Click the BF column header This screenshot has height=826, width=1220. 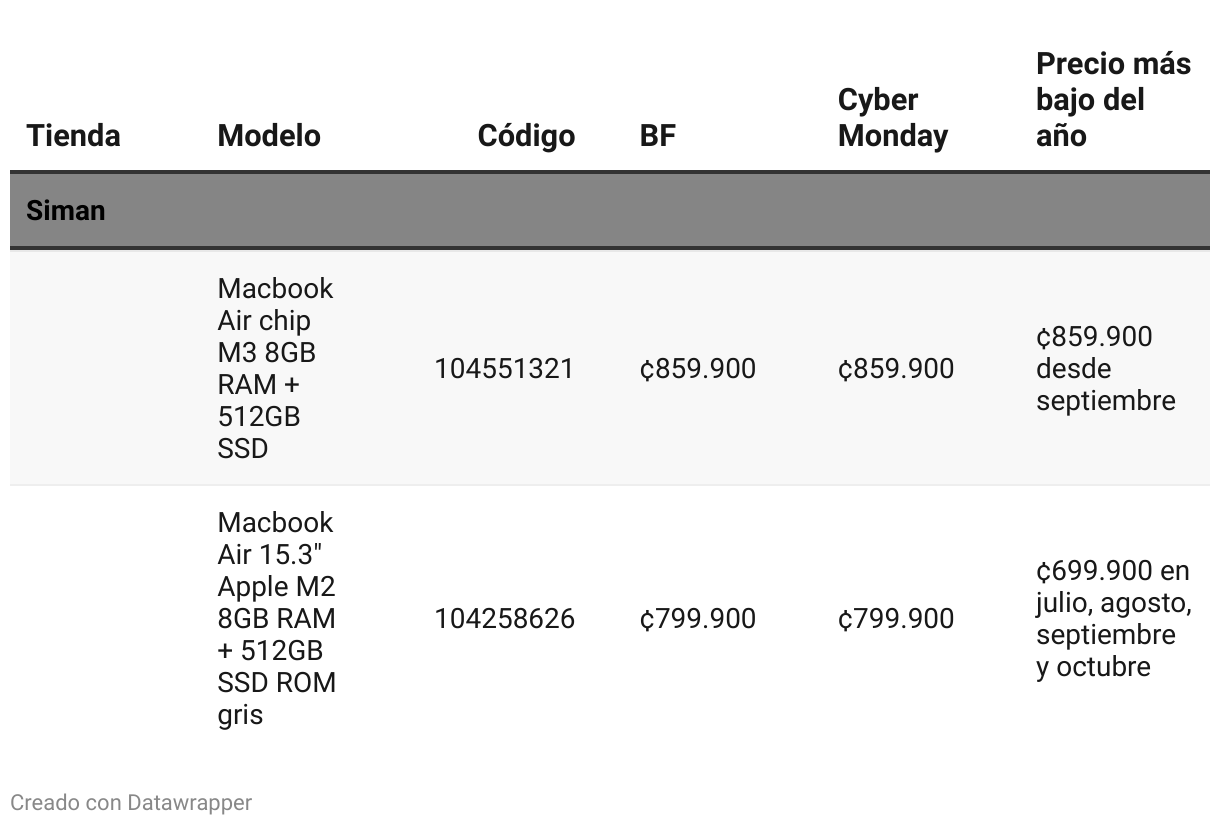(657, 136)
